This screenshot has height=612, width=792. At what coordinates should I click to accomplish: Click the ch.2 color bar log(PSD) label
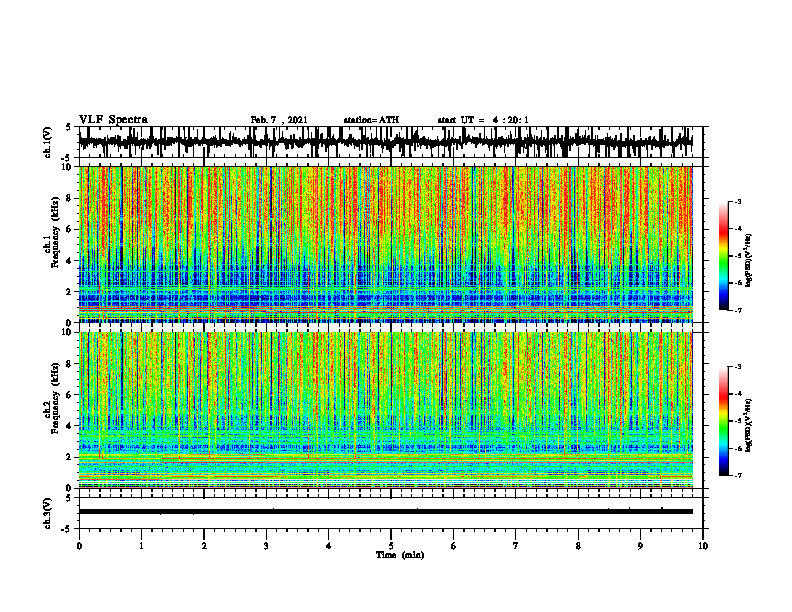pyautogui.click(x=749, y=424)
